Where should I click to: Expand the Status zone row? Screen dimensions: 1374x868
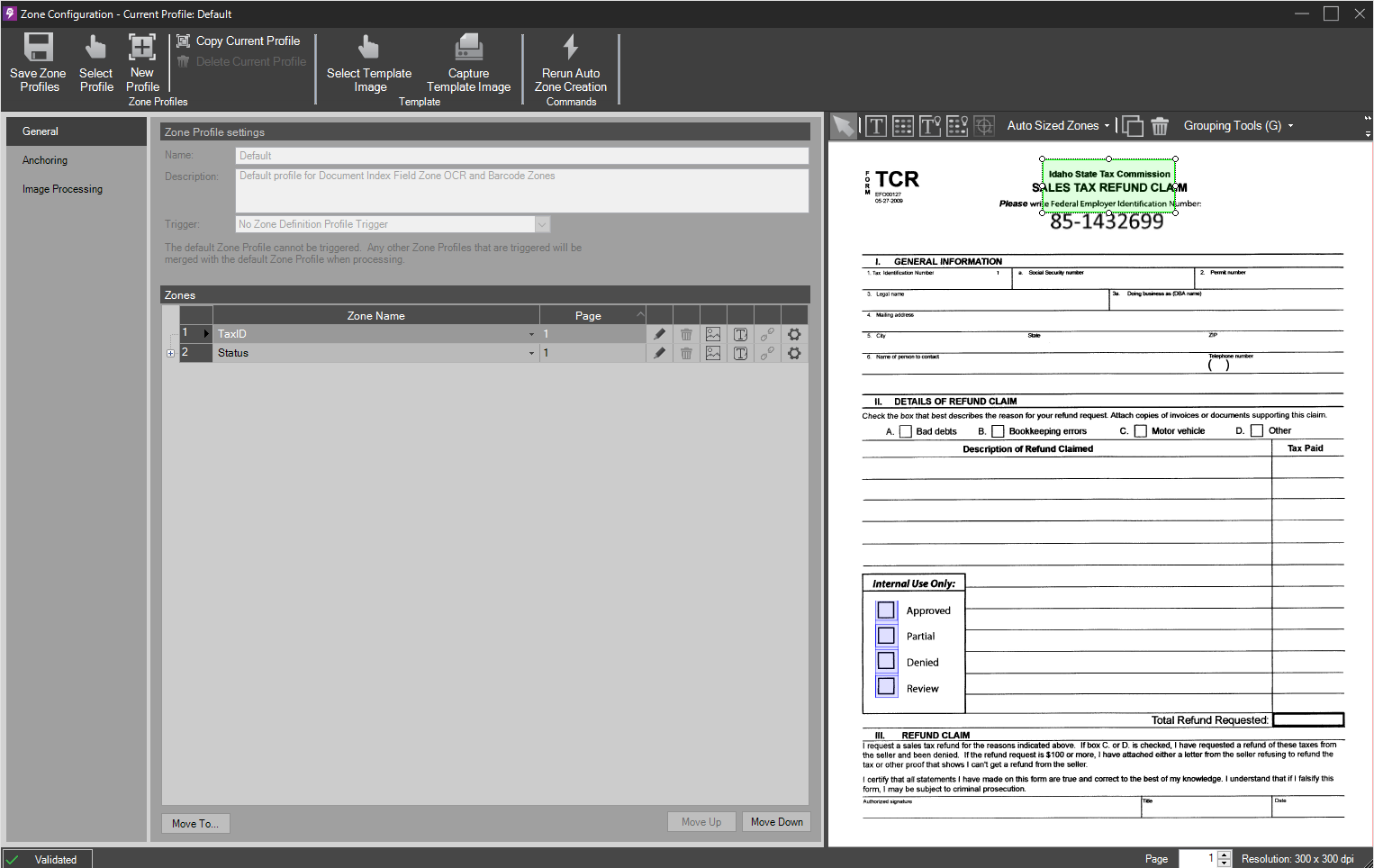[x=170, y=353]
